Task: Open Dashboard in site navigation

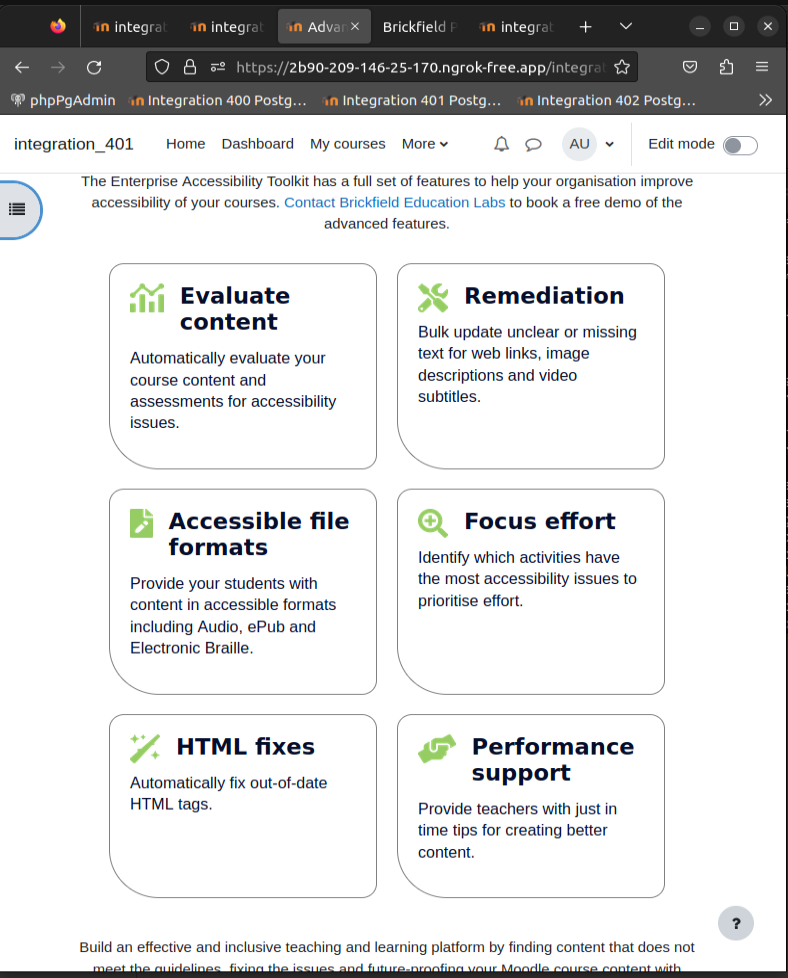Action: pos(258,144)
